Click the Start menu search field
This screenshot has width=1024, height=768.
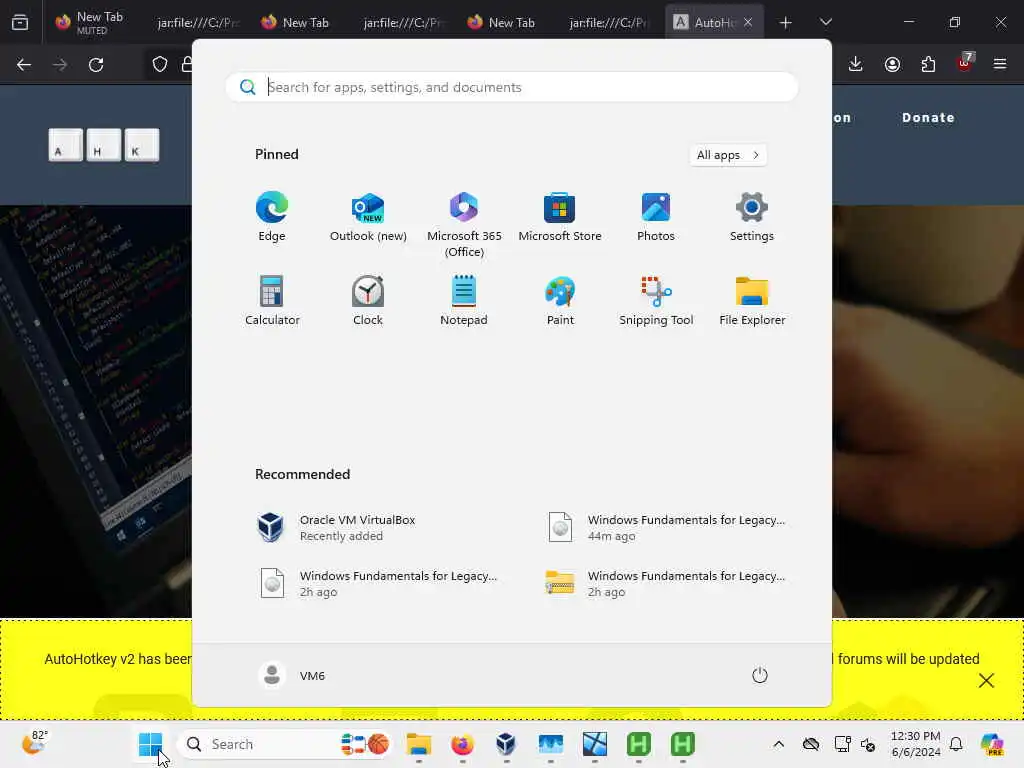pyautogui.click(x=512, y=87)
